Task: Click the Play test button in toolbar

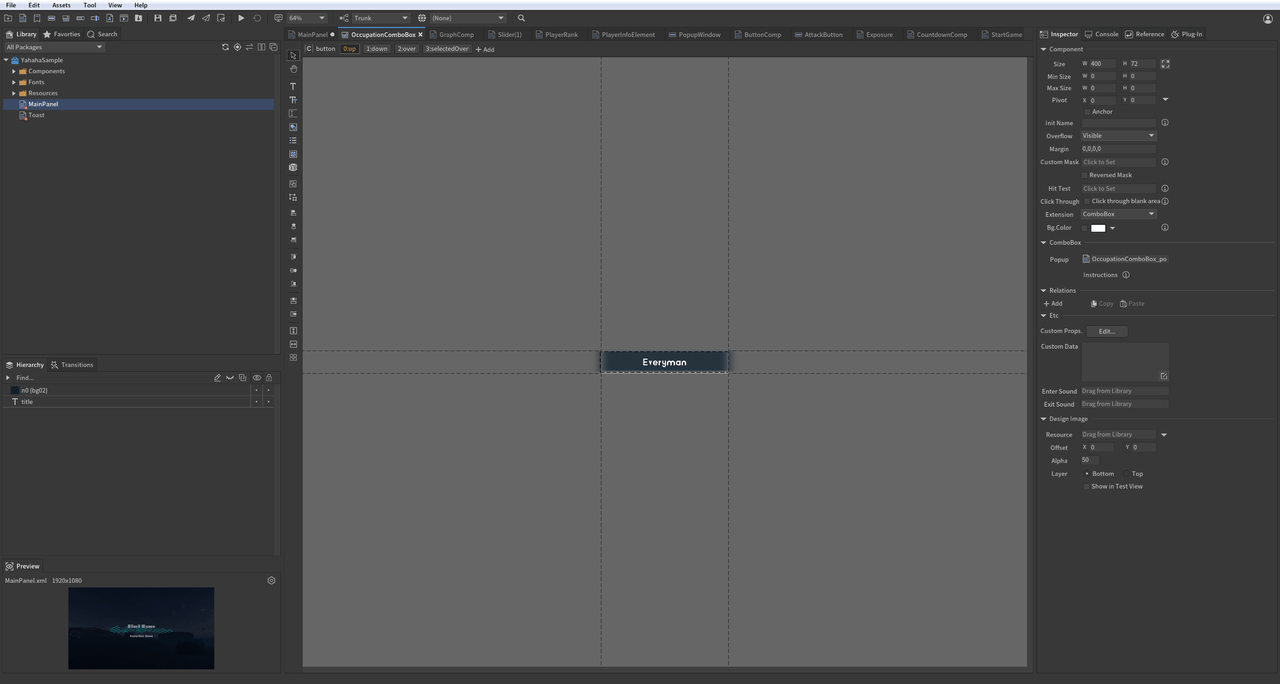Action: [241, 18]
